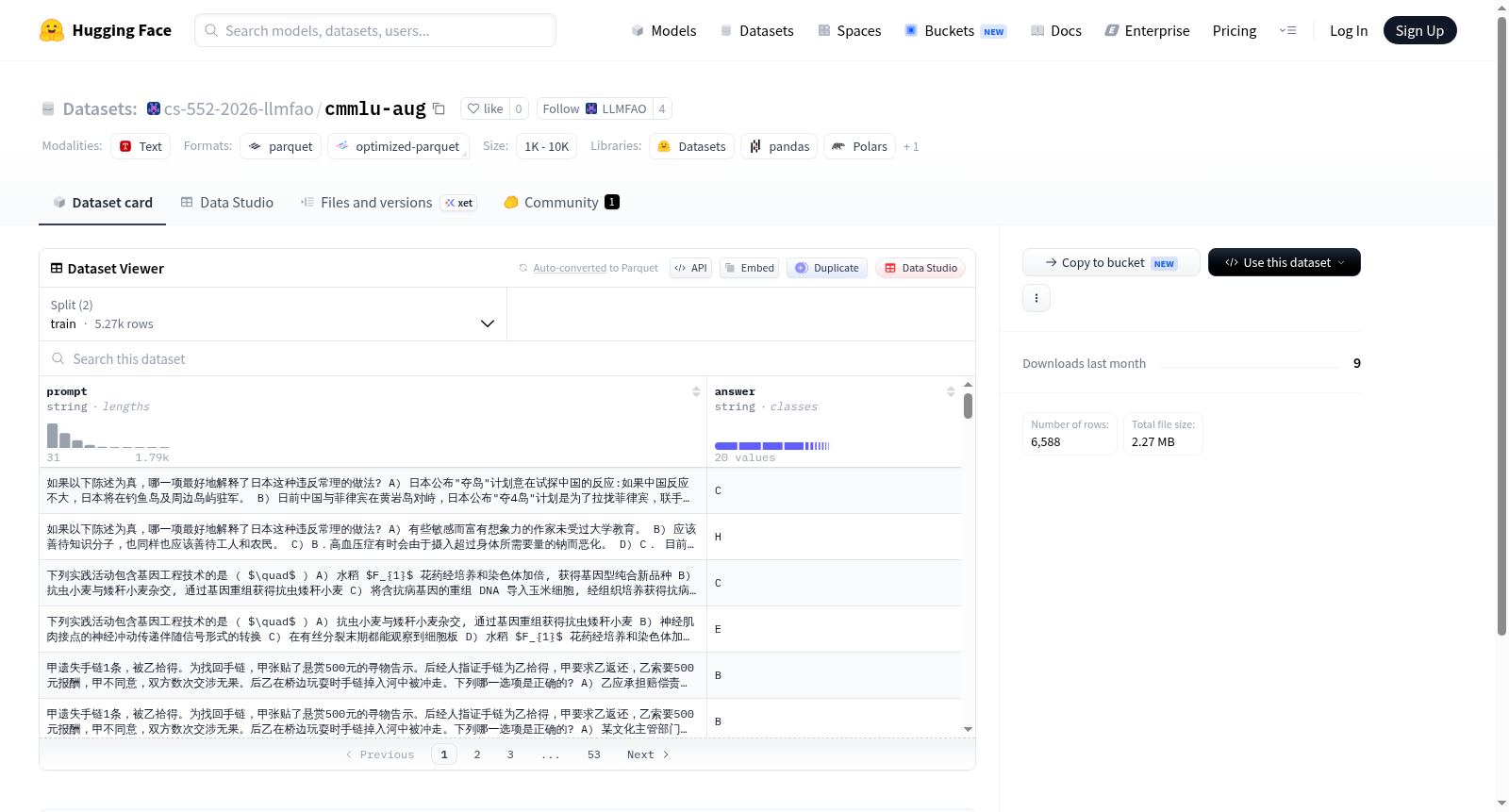Open Enterprise page
Viewport: 1509px width, 812px height.
(x=1147, y=30)
